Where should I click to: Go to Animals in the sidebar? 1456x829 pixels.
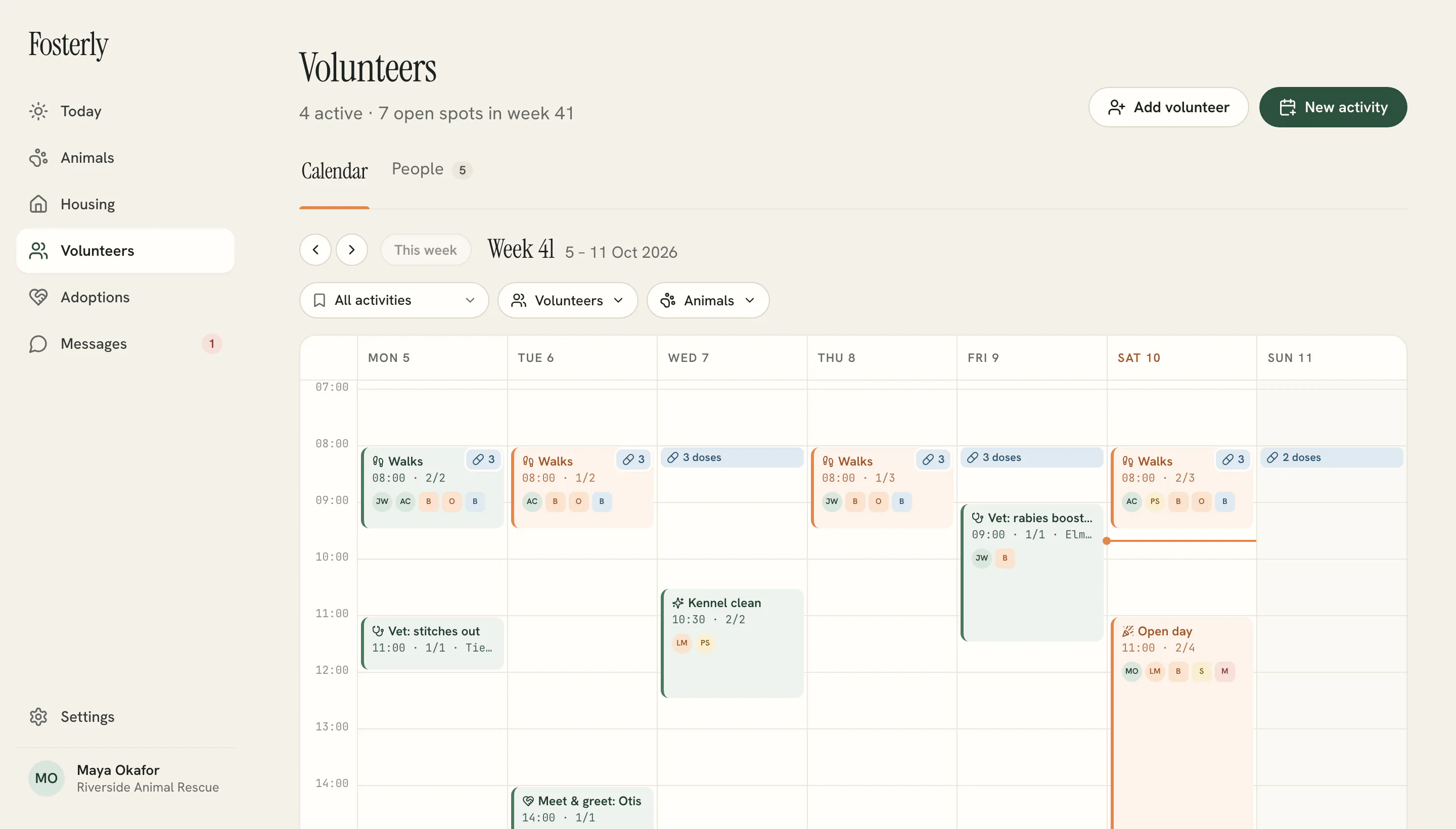125,158
